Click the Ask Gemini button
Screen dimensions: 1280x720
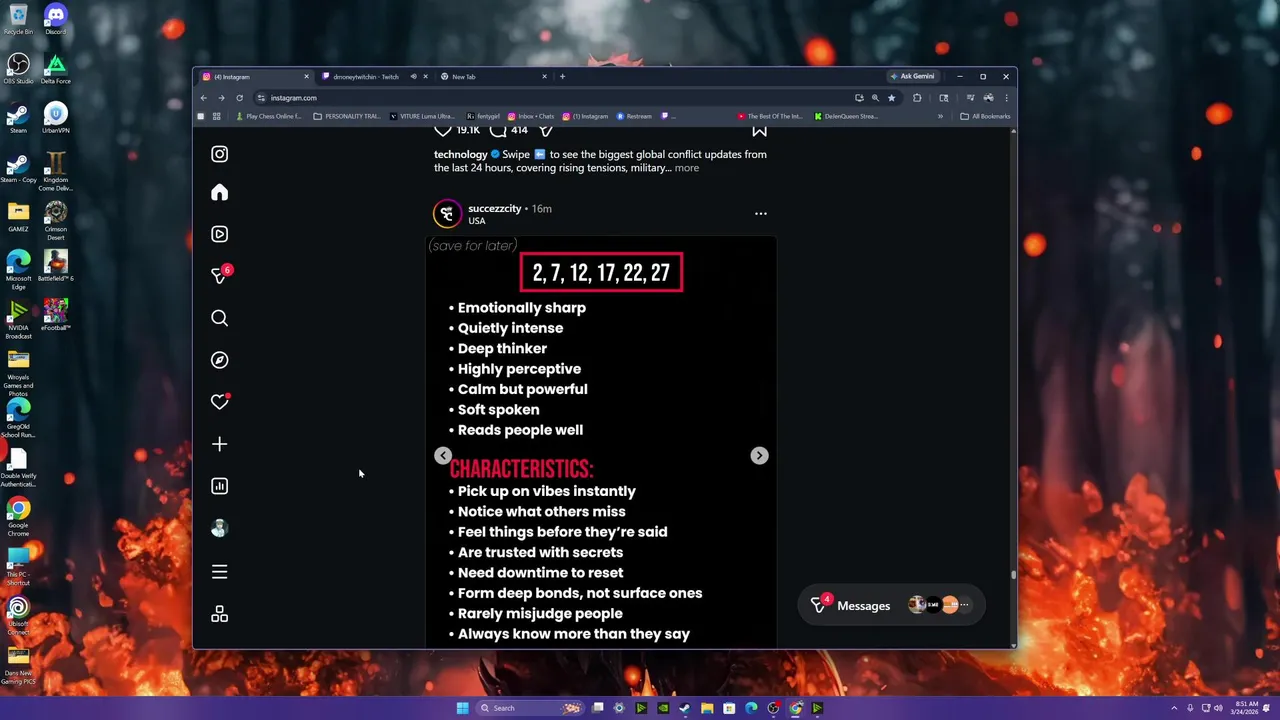click(x=913, y=77)
